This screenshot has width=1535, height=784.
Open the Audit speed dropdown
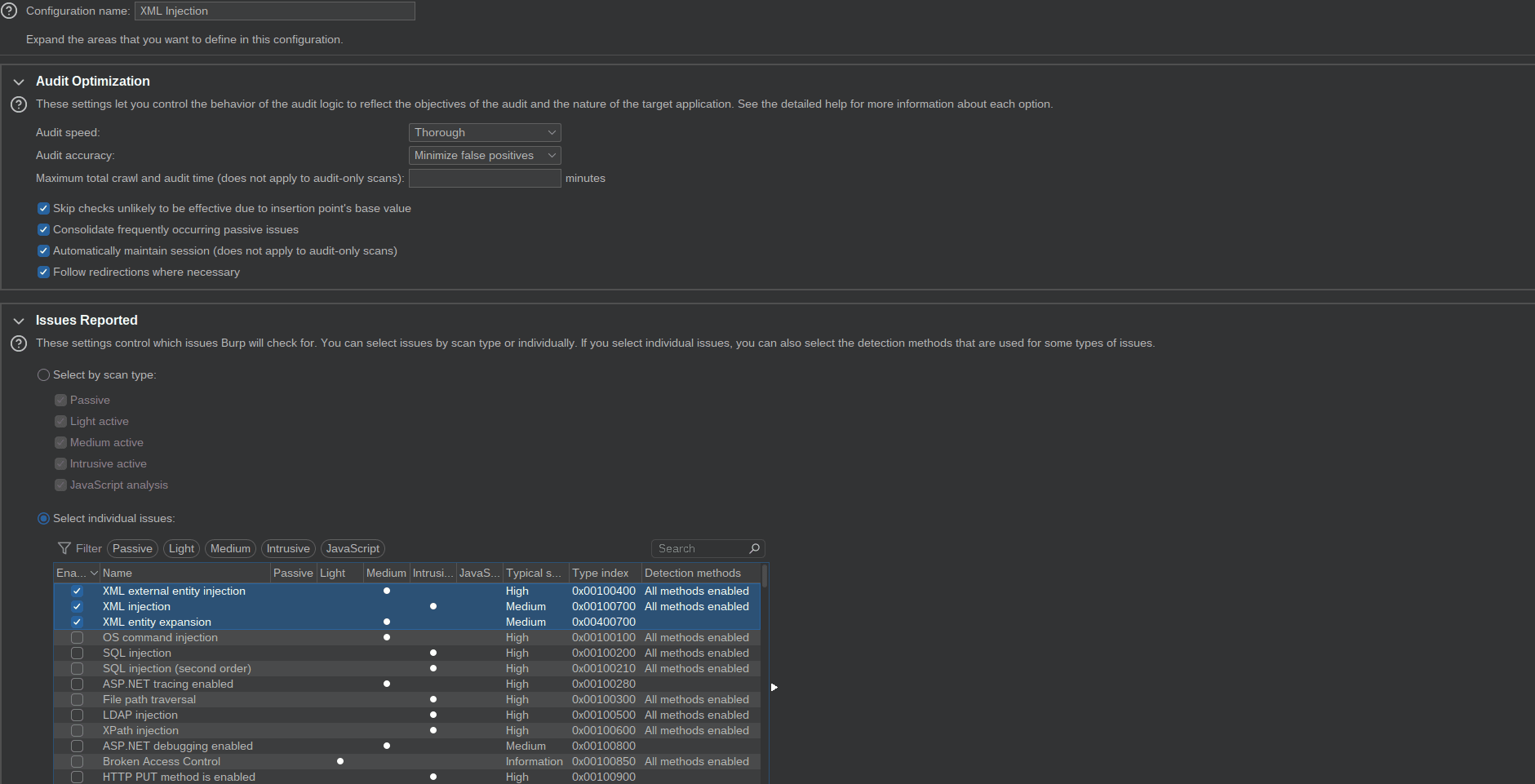pos(484,132)
